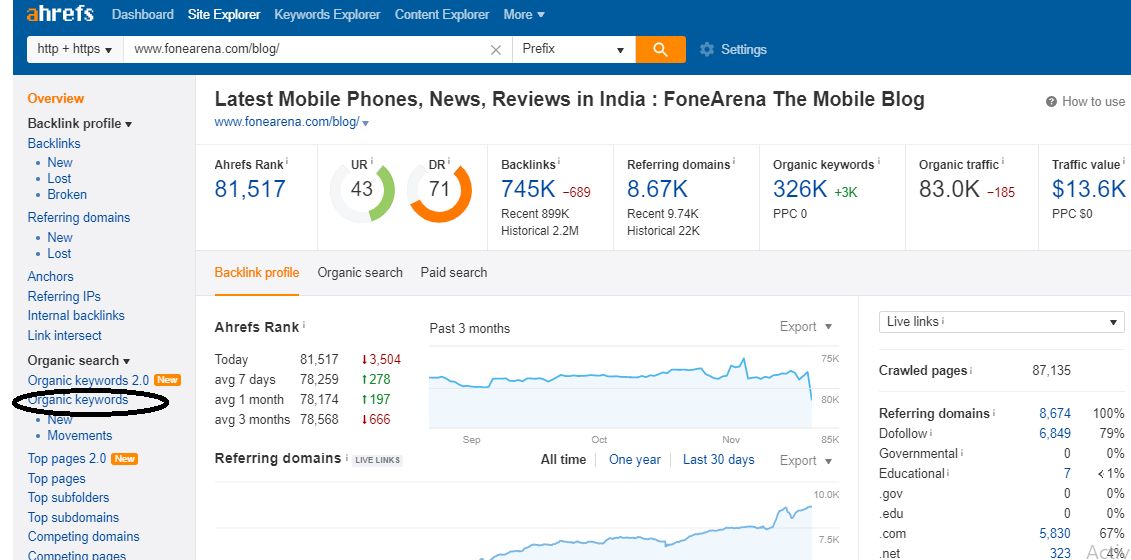This screenshot has height=560, width=1131.
Task: Open Organic keywords report in sidebar
Action: pos(78,400)
